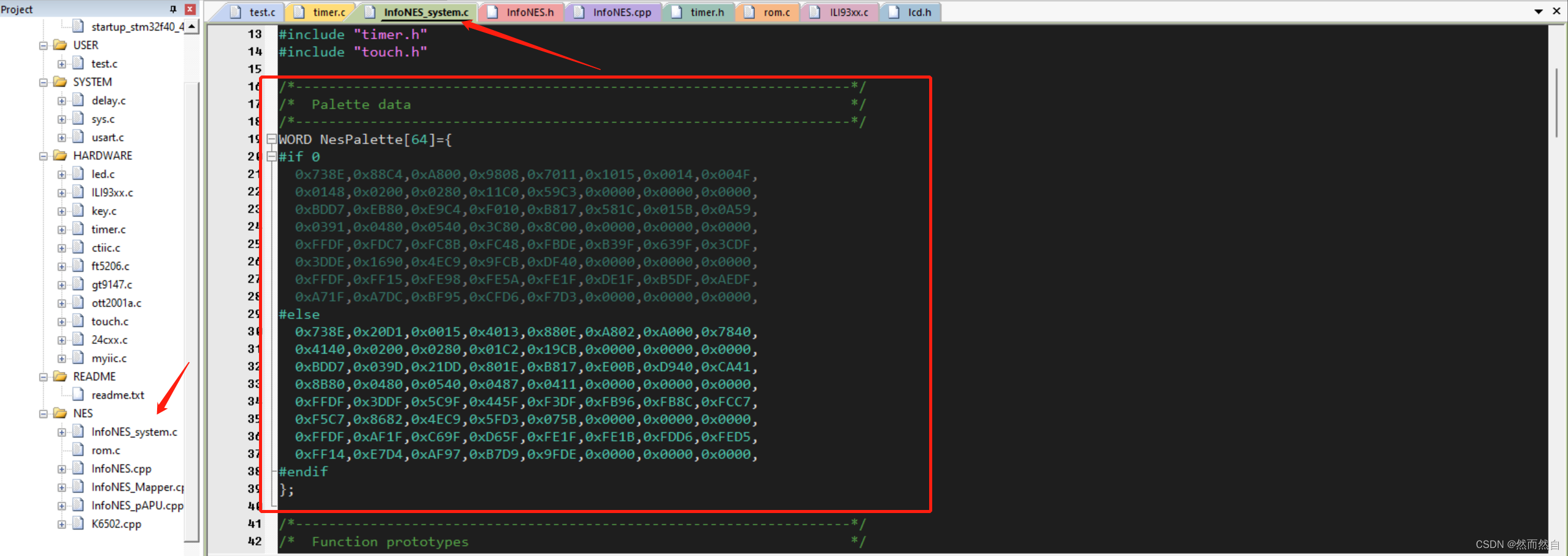
Task: Fold the #if 0 block at line 20
Action: pos(271,157)
